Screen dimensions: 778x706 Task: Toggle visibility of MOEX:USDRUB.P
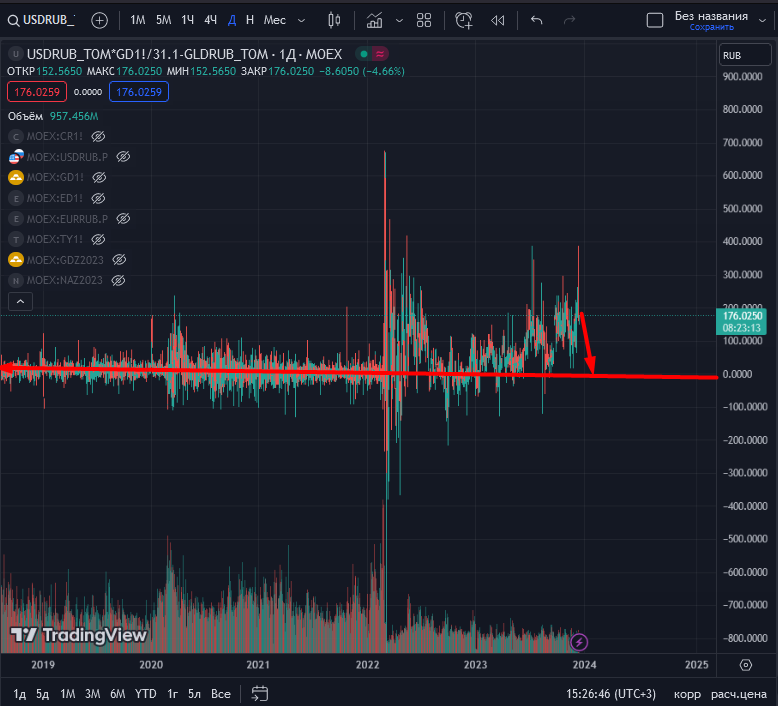123,157
